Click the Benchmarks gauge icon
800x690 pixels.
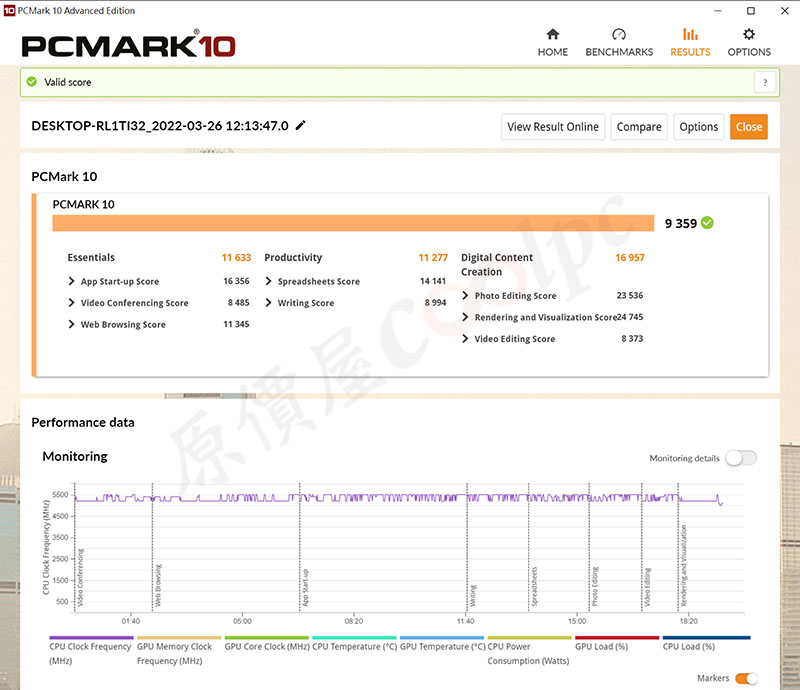point(619,34)
